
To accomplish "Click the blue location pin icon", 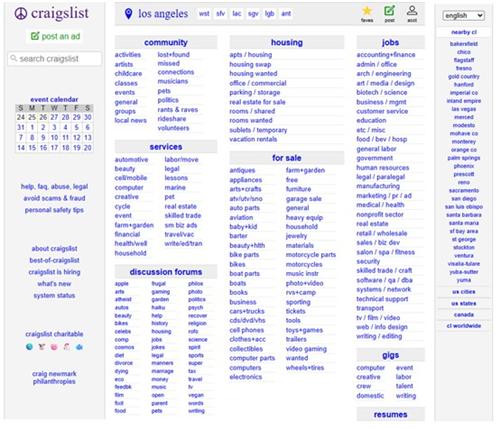I will pyautogui.click(x=128, y=14).
